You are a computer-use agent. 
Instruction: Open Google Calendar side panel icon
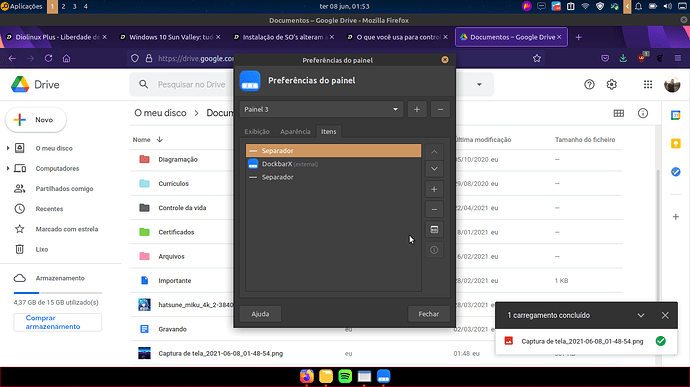(675, 115)
